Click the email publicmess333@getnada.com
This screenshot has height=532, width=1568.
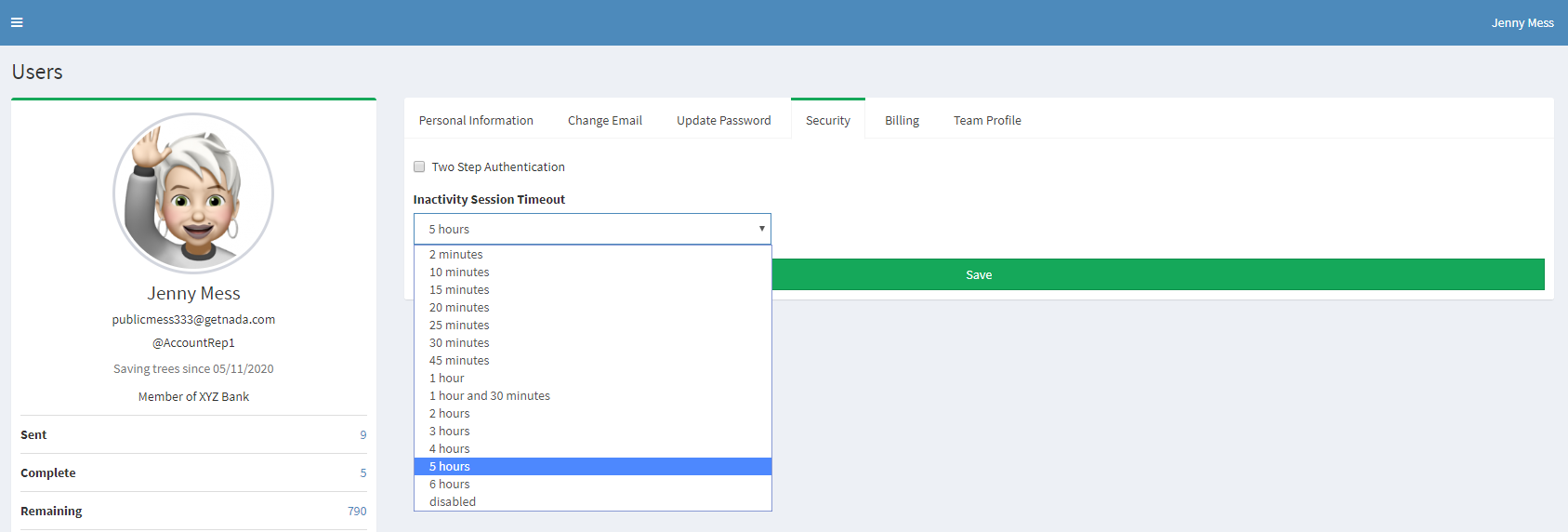tap(193, 319)
